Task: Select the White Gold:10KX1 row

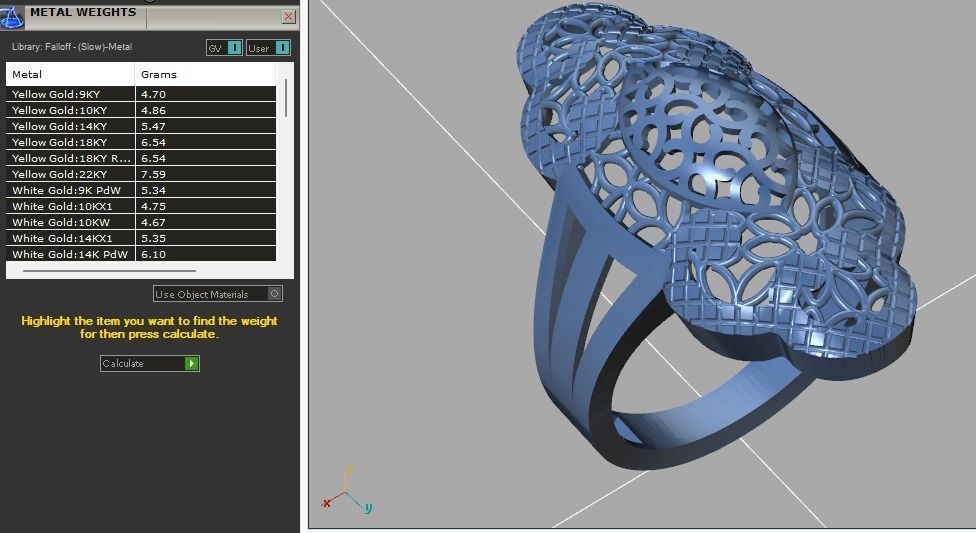Action: 141,207
